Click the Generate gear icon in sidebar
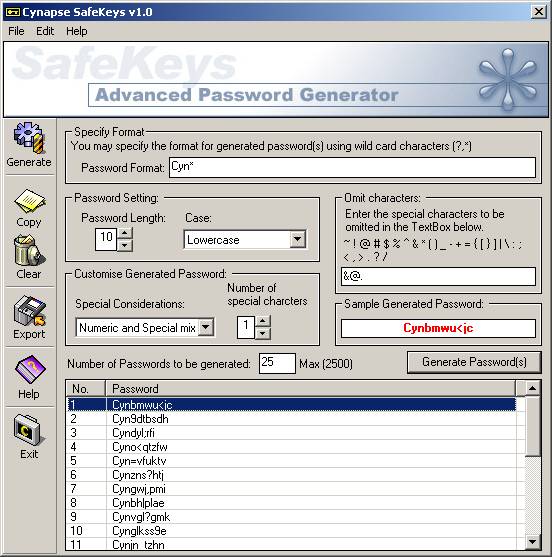 coord(29,138)
